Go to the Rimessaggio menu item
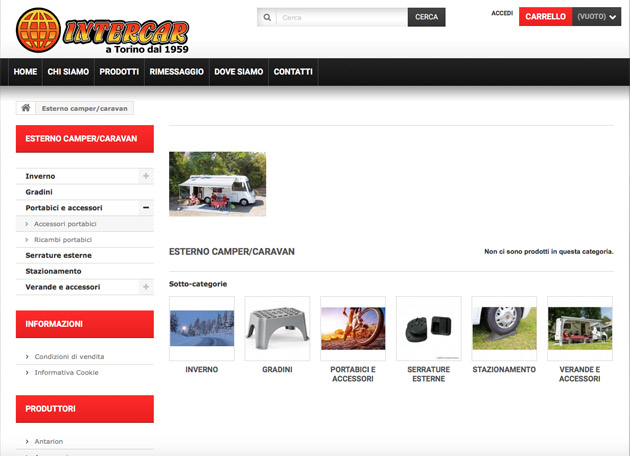 176,72
